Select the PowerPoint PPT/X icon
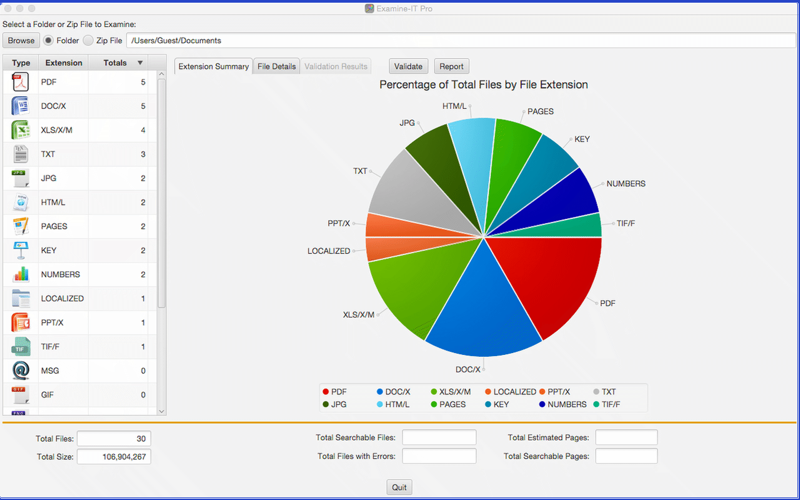This screenshot has width=800, height=500. point(20,322)
